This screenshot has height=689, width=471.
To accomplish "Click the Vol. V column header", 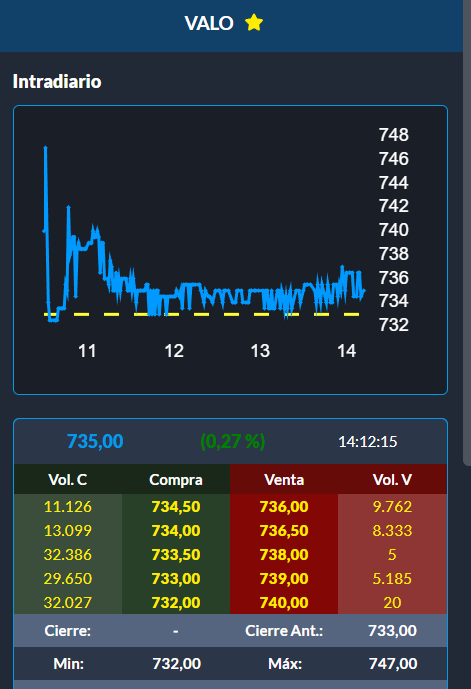I will pyautogui.click(x=392, y=479).
